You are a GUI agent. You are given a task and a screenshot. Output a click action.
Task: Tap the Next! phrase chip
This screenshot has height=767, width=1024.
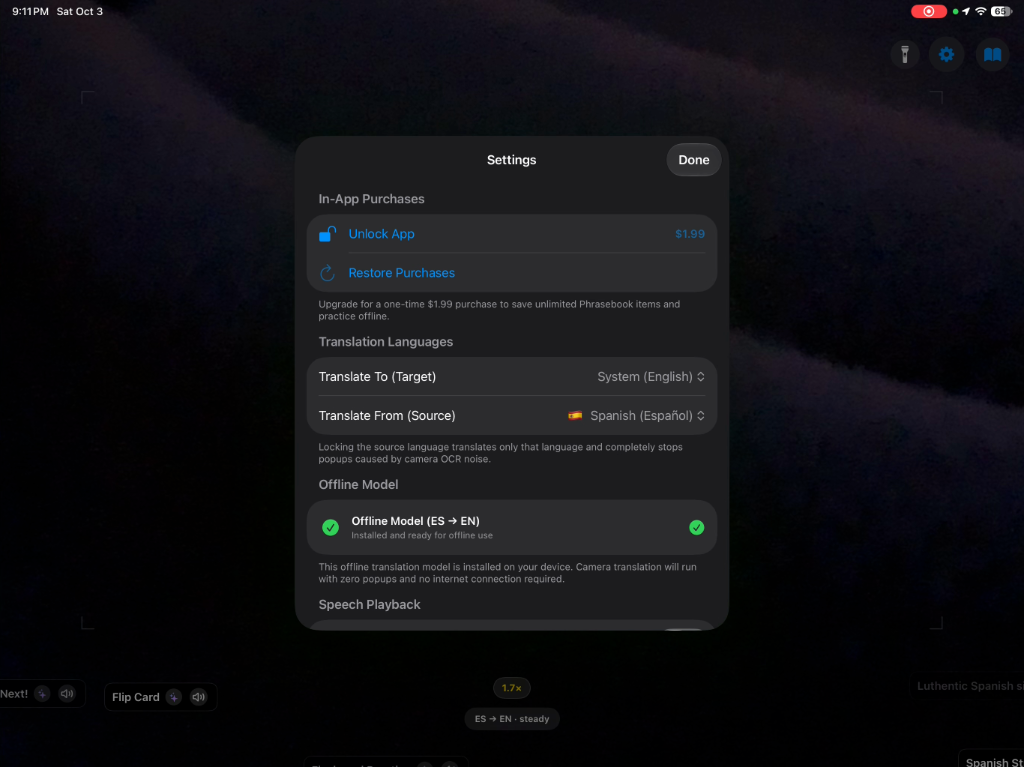point(42,694)
